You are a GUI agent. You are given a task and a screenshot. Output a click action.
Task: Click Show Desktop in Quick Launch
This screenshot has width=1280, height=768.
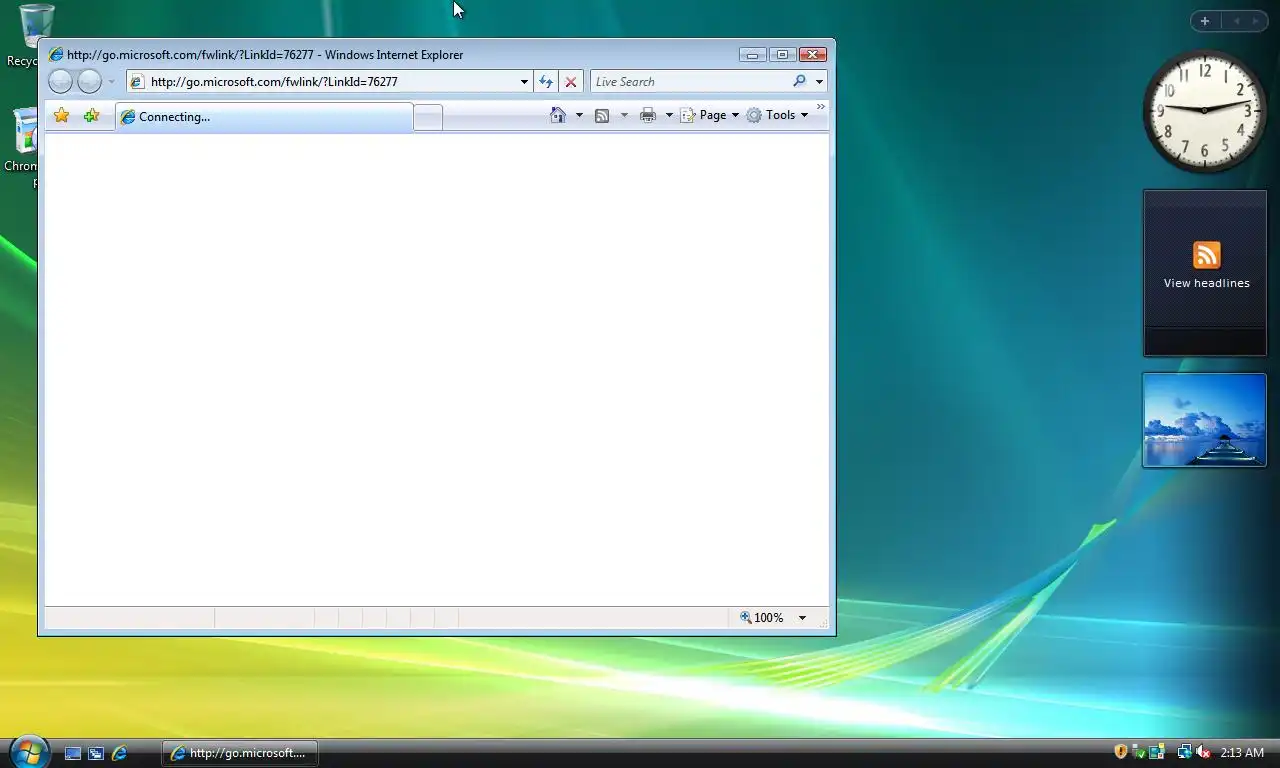73,753
